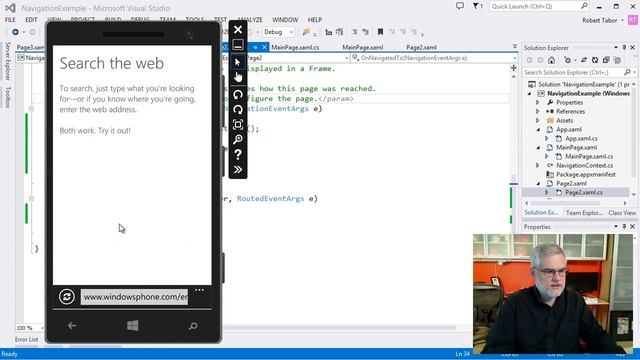Tap the phone Windows Start button

pyautogui.click(x=133, y=326)
